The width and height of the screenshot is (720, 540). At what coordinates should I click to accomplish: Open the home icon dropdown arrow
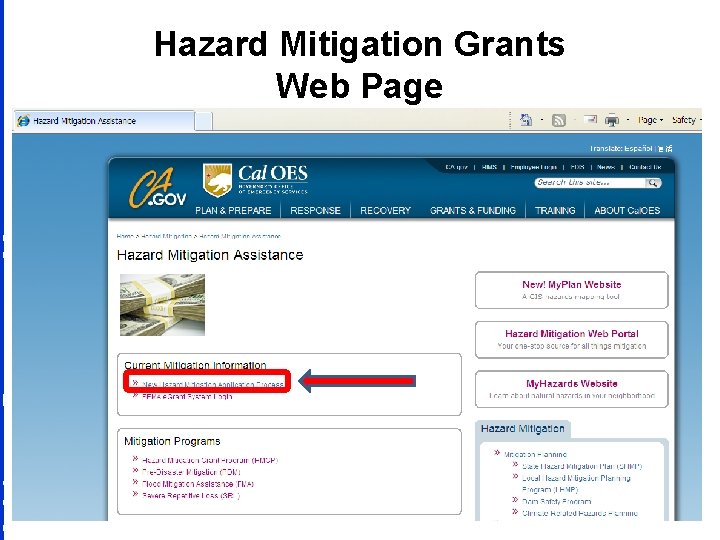pos(542,120)
